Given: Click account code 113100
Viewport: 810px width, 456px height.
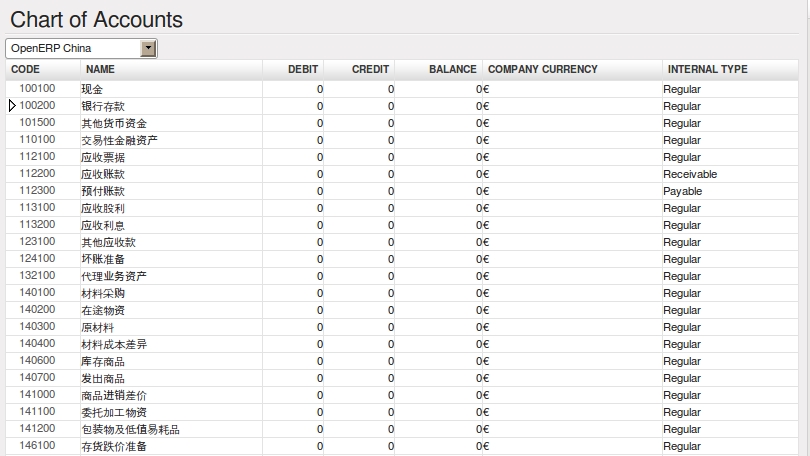Looking at the screenshot, I should (x=37, y=208).
